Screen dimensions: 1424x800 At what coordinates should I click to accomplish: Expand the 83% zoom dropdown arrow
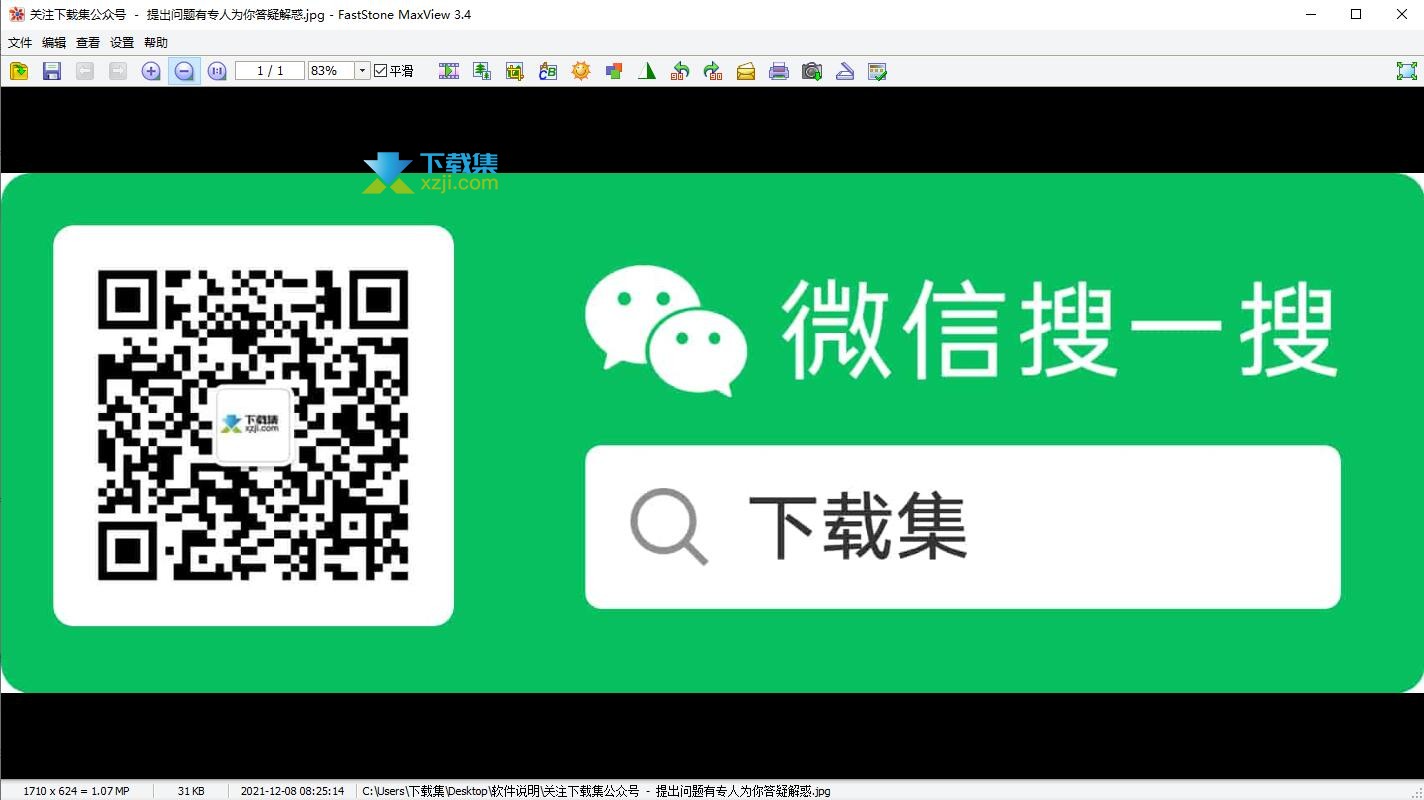point(362,71)
